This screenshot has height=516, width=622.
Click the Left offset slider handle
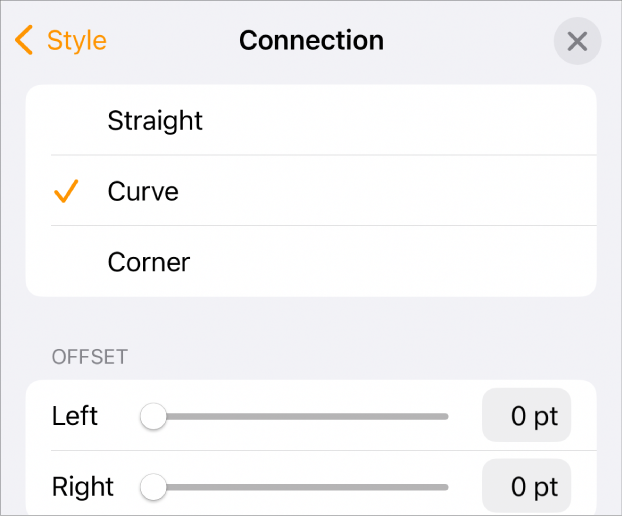[153, 416]
